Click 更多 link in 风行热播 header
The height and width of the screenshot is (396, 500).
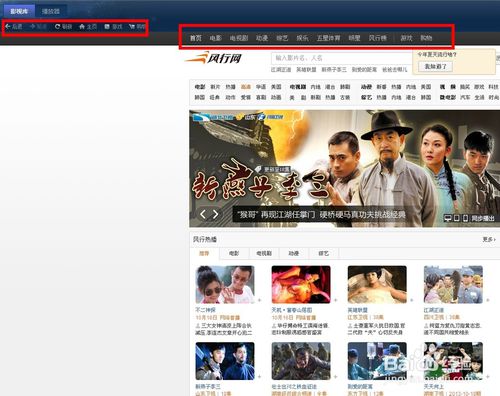click(x=489, y=239)
